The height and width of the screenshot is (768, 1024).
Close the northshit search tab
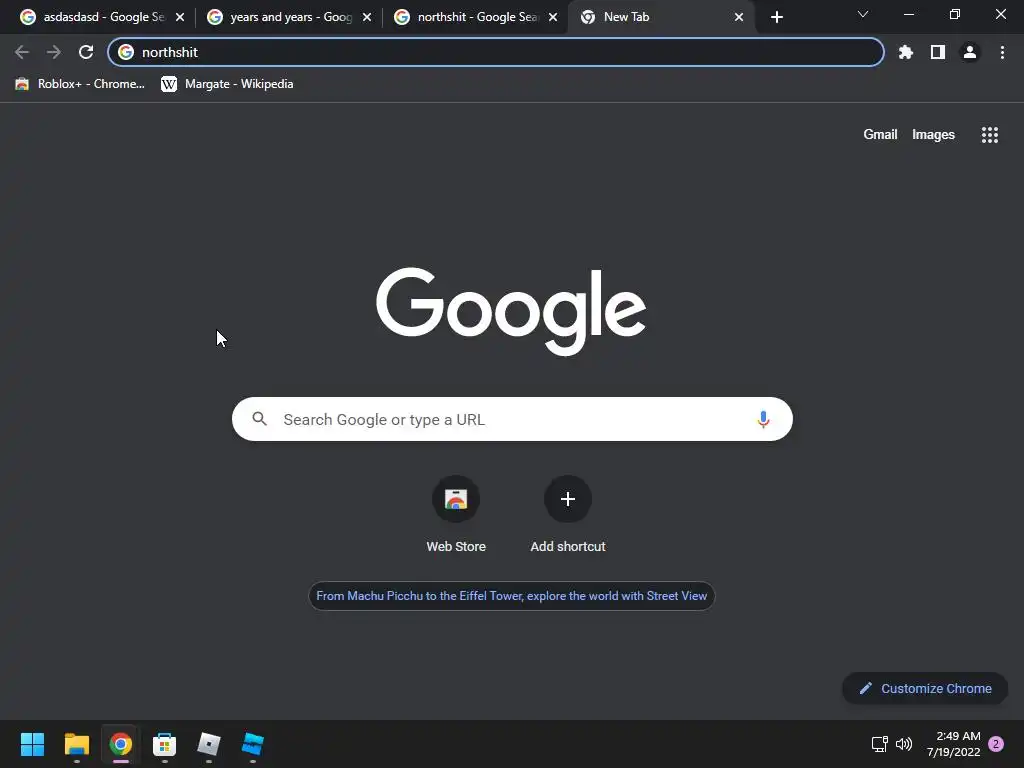[553, 17]
